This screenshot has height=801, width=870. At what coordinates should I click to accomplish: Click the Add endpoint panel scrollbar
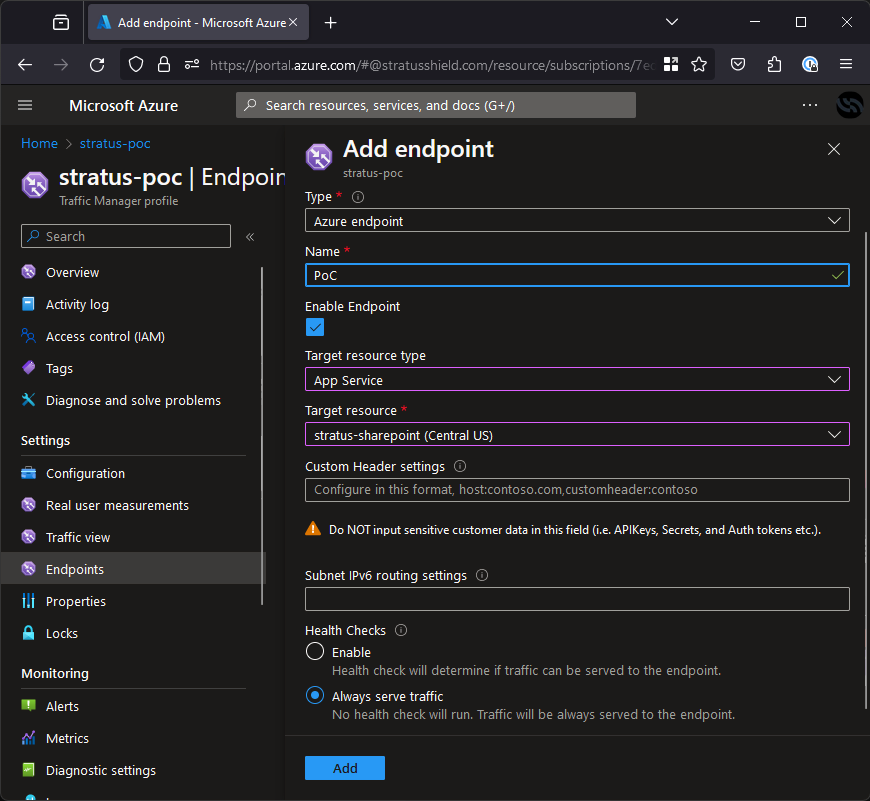coord(866,470)
